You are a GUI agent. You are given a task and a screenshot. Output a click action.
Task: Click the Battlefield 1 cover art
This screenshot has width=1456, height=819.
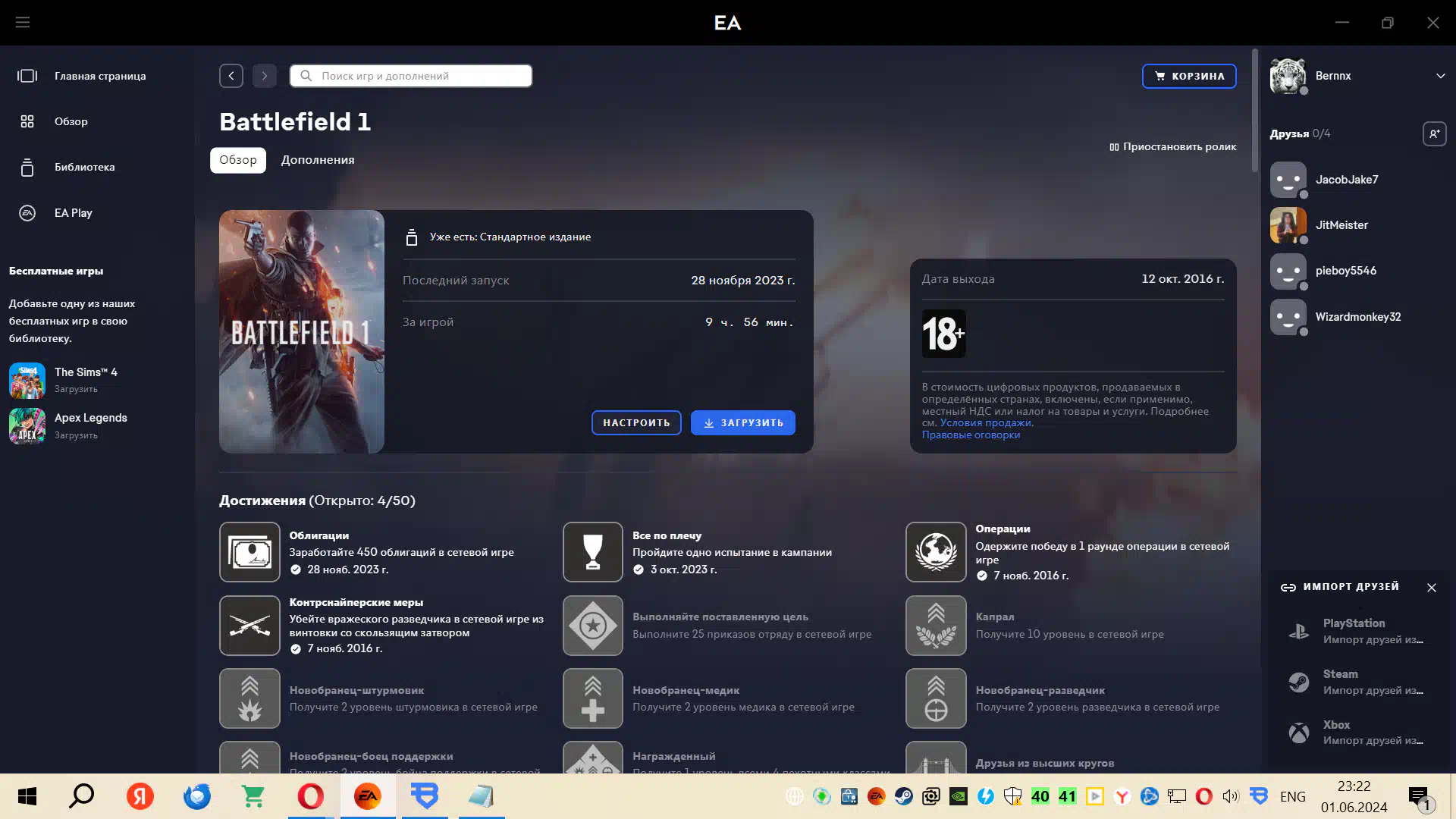(x=302, y=331)
